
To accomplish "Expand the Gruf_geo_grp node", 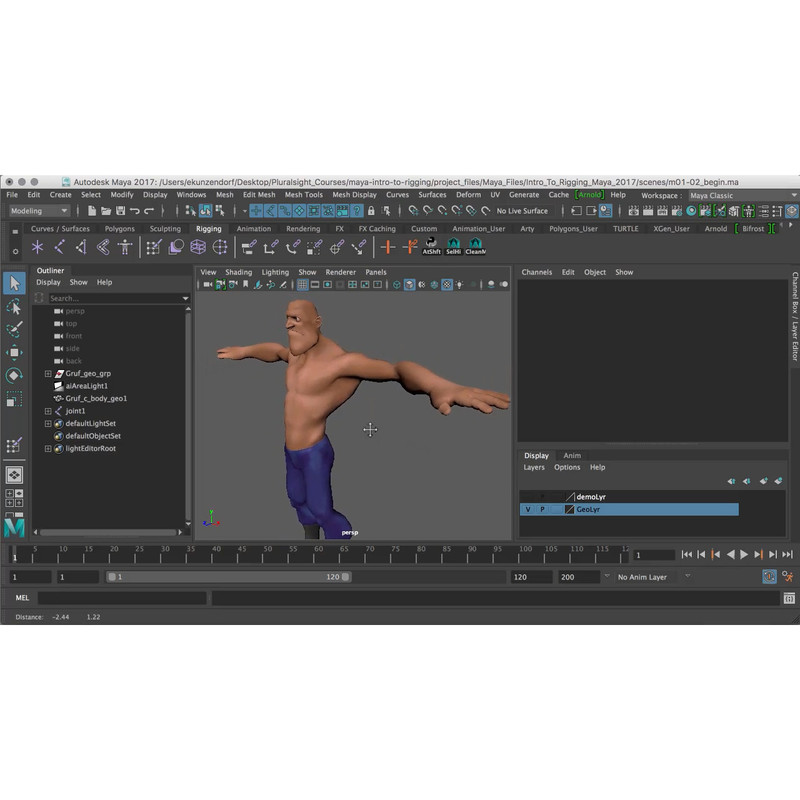I will (x=48, y=373).
